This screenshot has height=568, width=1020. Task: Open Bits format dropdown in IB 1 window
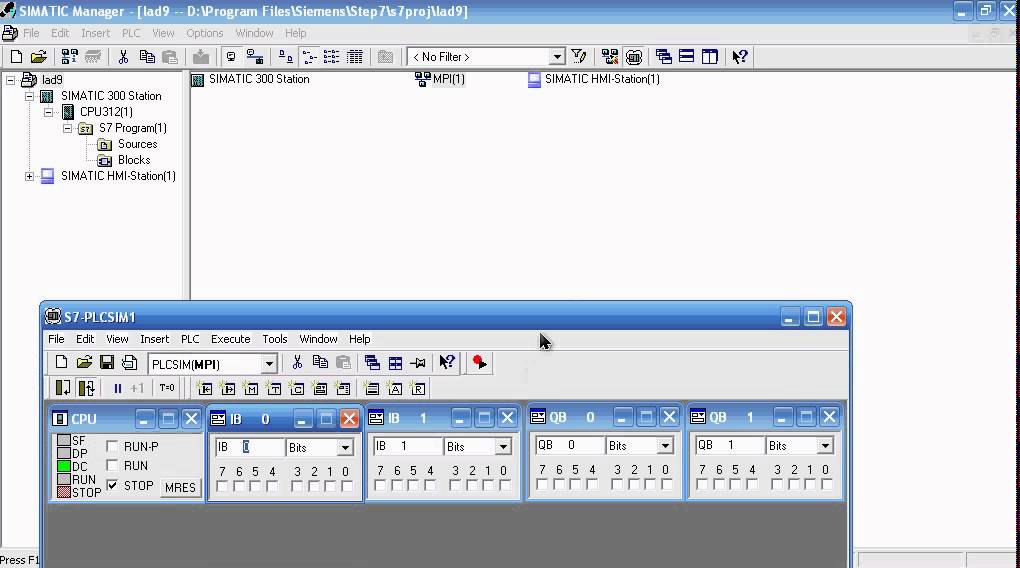tap(503, 447)
